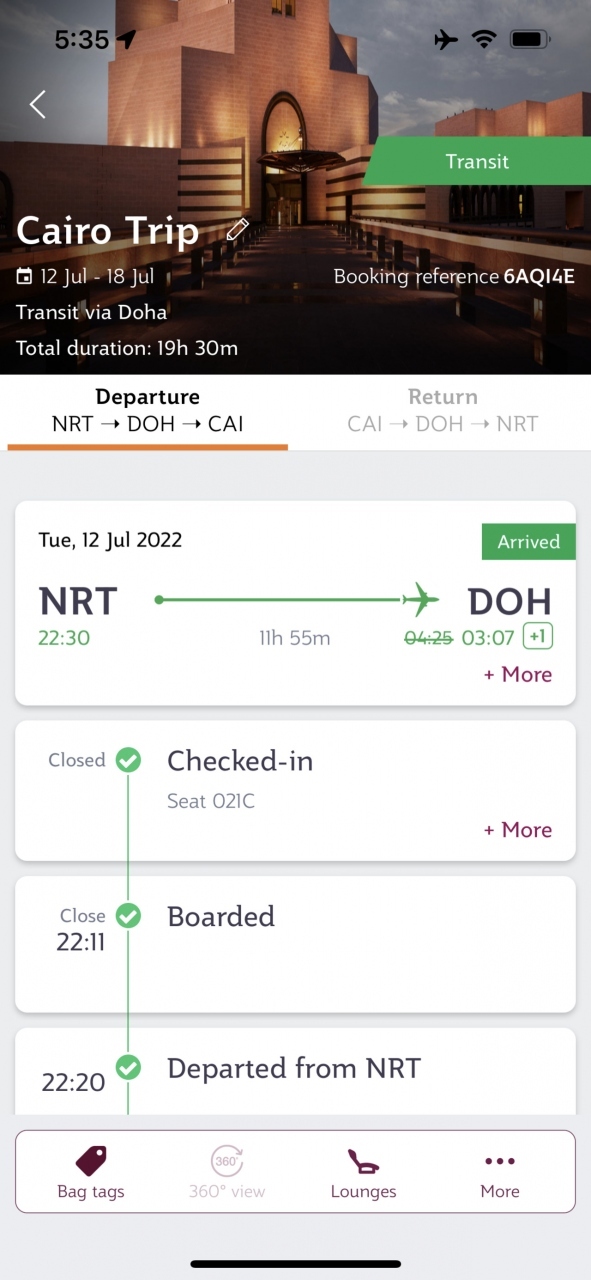Edit Cairo Trip name with pencil icon
Screen dimensions: 591x1280
click(x=237, y=229)
